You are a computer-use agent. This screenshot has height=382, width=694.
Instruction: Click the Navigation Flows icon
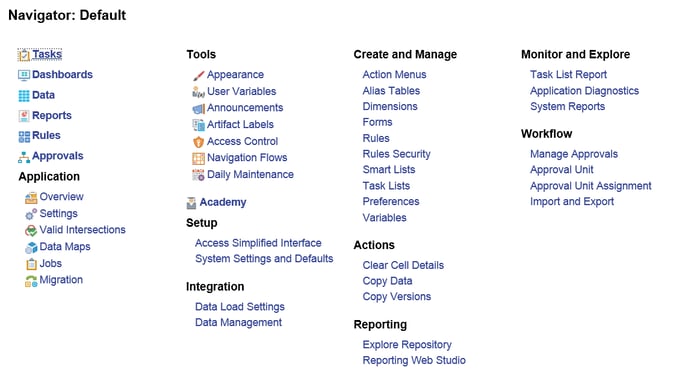[198, 158]
